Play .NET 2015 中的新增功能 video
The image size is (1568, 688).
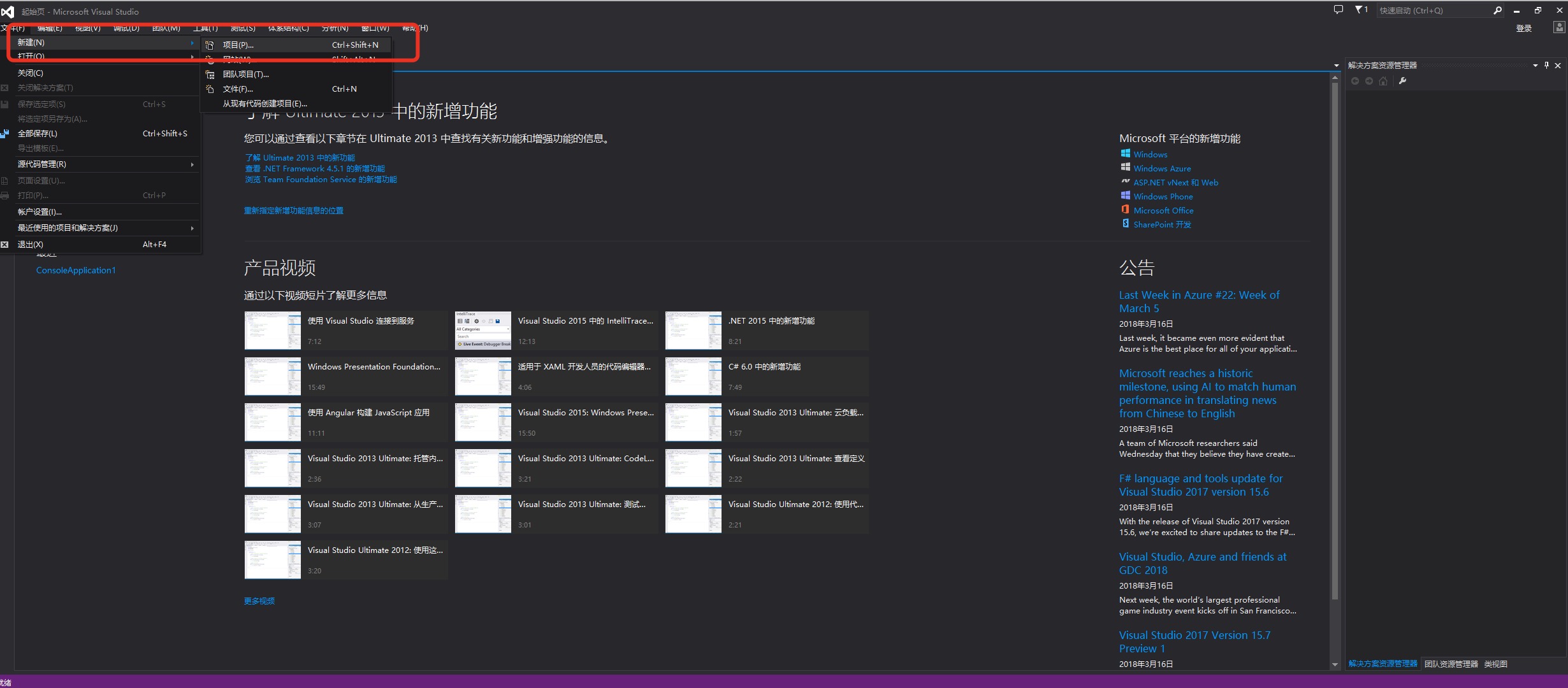click(x=767, y=331)
